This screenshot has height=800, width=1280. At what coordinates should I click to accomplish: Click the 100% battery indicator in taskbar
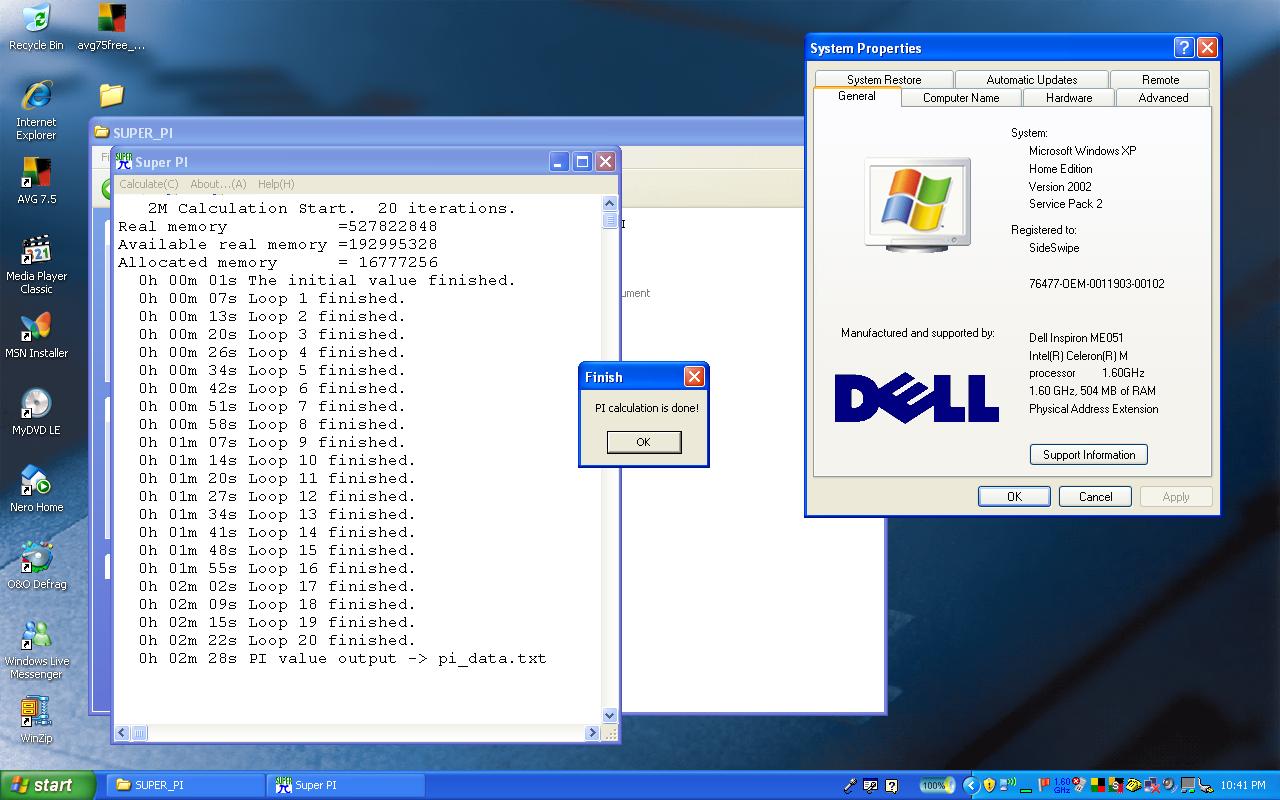938,785
